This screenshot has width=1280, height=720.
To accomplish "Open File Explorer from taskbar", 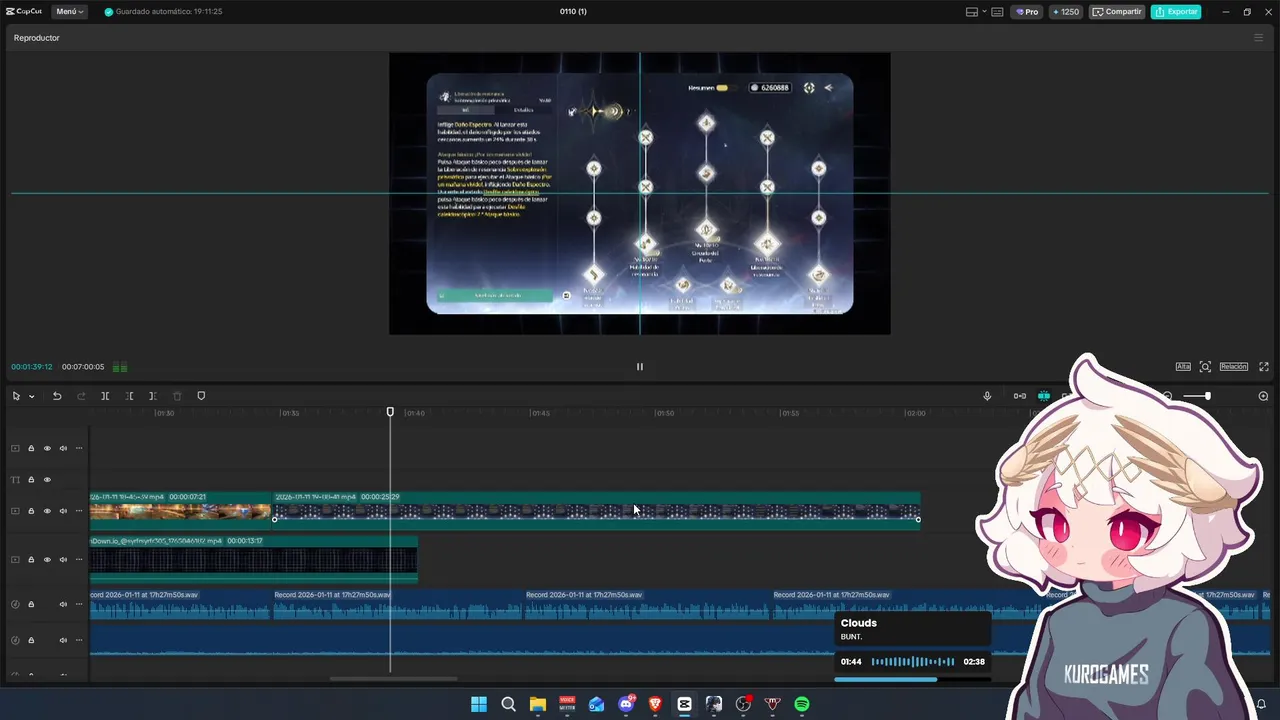I will (538, 704).
